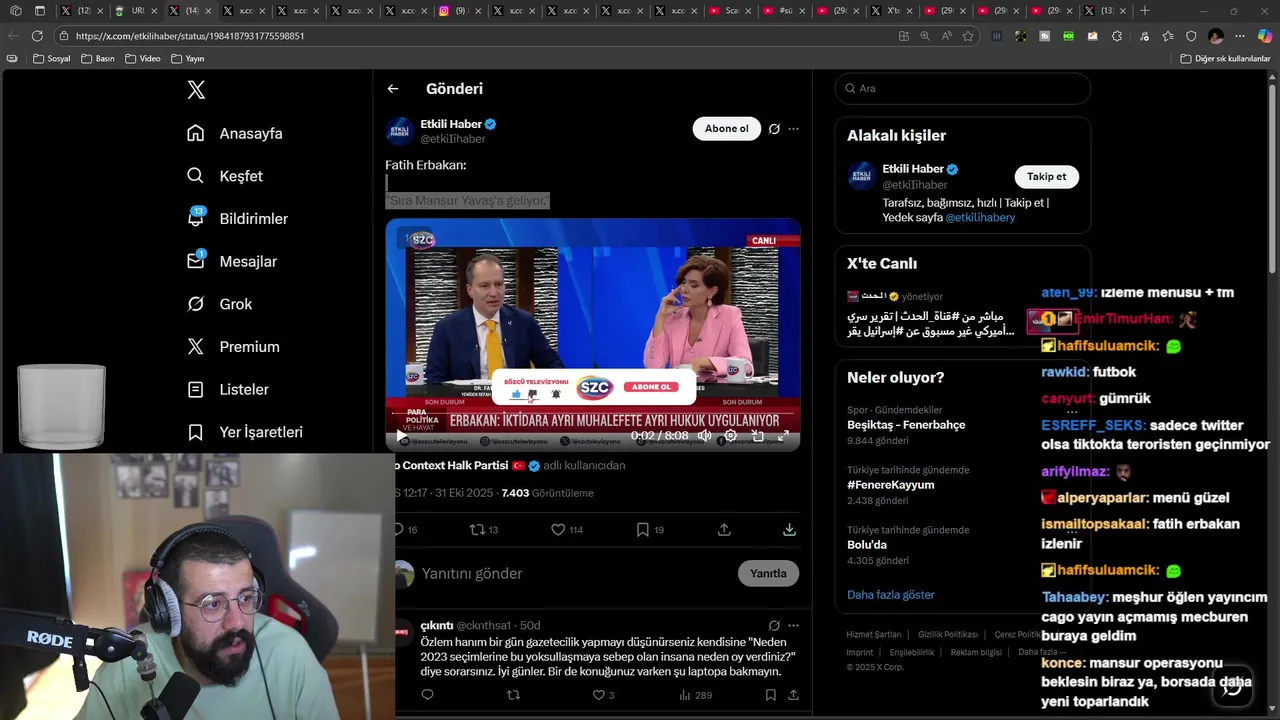Enter video fullscreen mode

(x=784, y=436)
